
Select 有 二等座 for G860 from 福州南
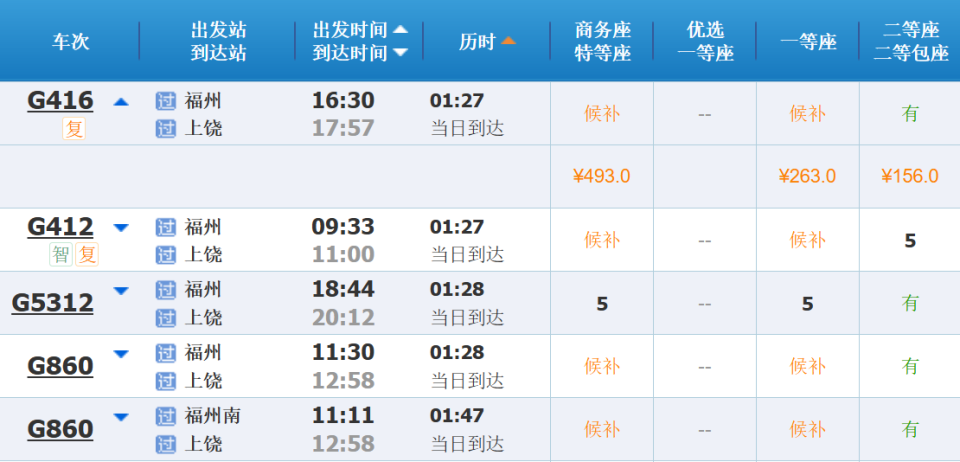click(x=910, y=429)
